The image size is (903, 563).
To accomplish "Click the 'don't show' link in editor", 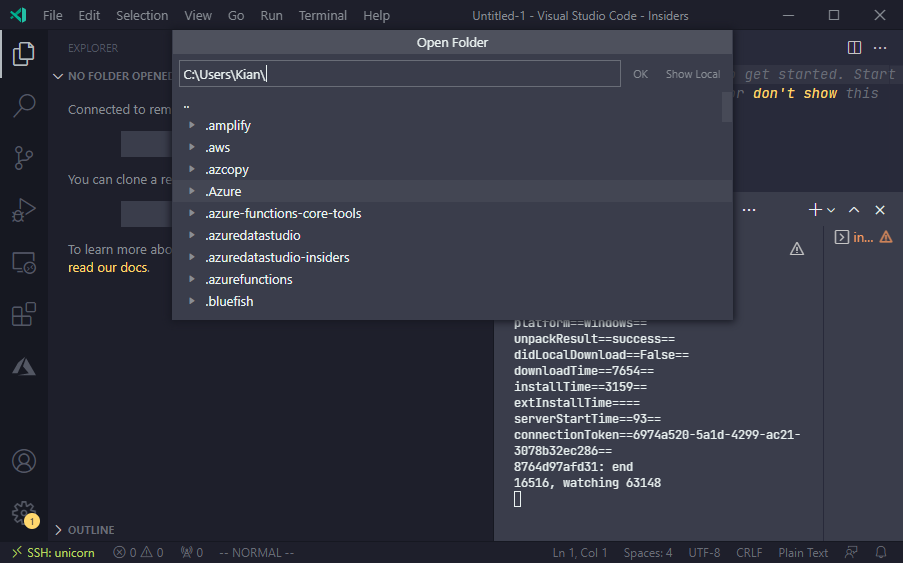I will coord(795,93).
